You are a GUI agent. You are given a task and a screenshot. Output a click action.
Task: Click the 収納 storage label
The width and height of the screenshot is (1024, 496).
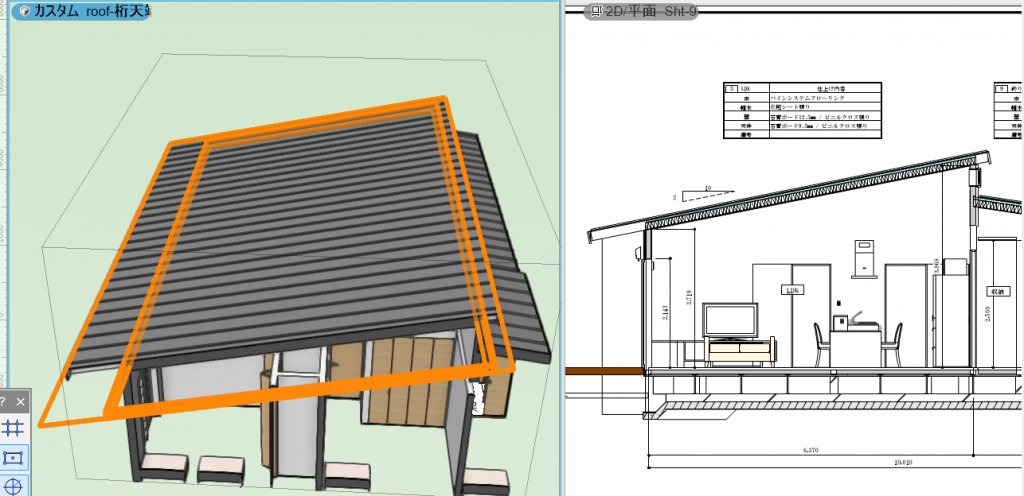pyautogui.click(x=997, y=291)
